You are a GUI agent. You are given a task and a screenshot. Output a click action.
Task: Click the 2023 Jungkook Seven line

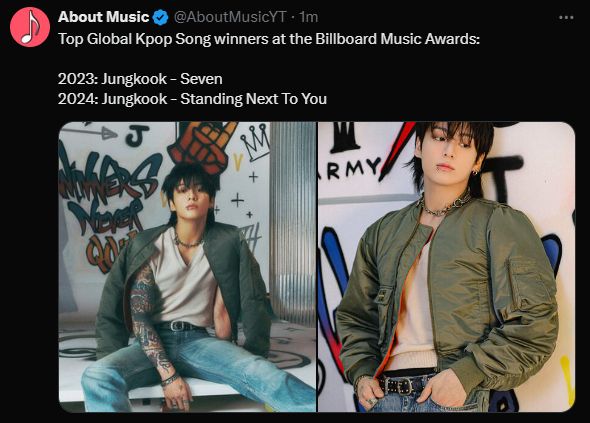click(140, 79)
